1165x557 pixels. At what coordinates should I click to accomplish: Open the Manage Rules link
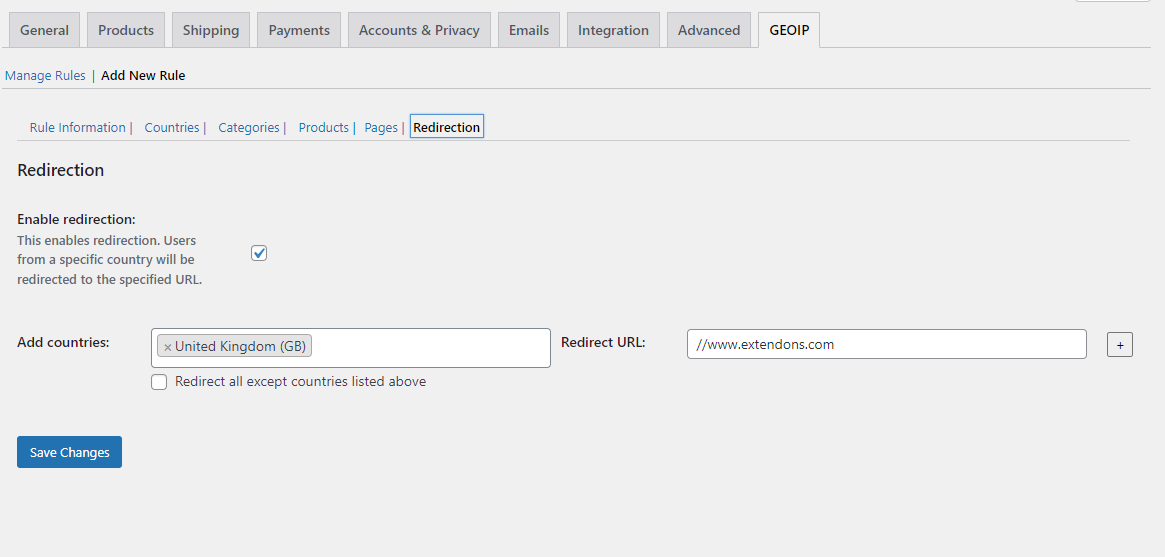[45, 75]
